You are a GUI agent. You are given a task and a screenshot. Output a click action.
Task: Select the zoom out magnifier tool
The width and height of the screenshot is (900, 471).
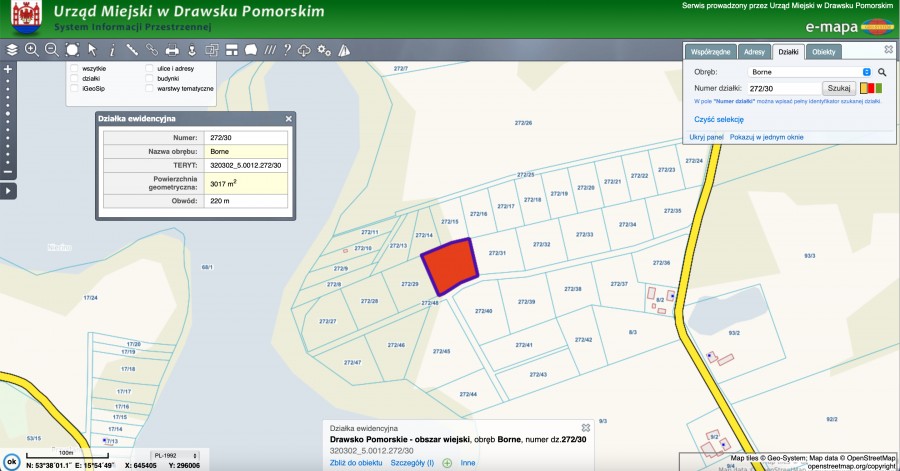(52, 49)
